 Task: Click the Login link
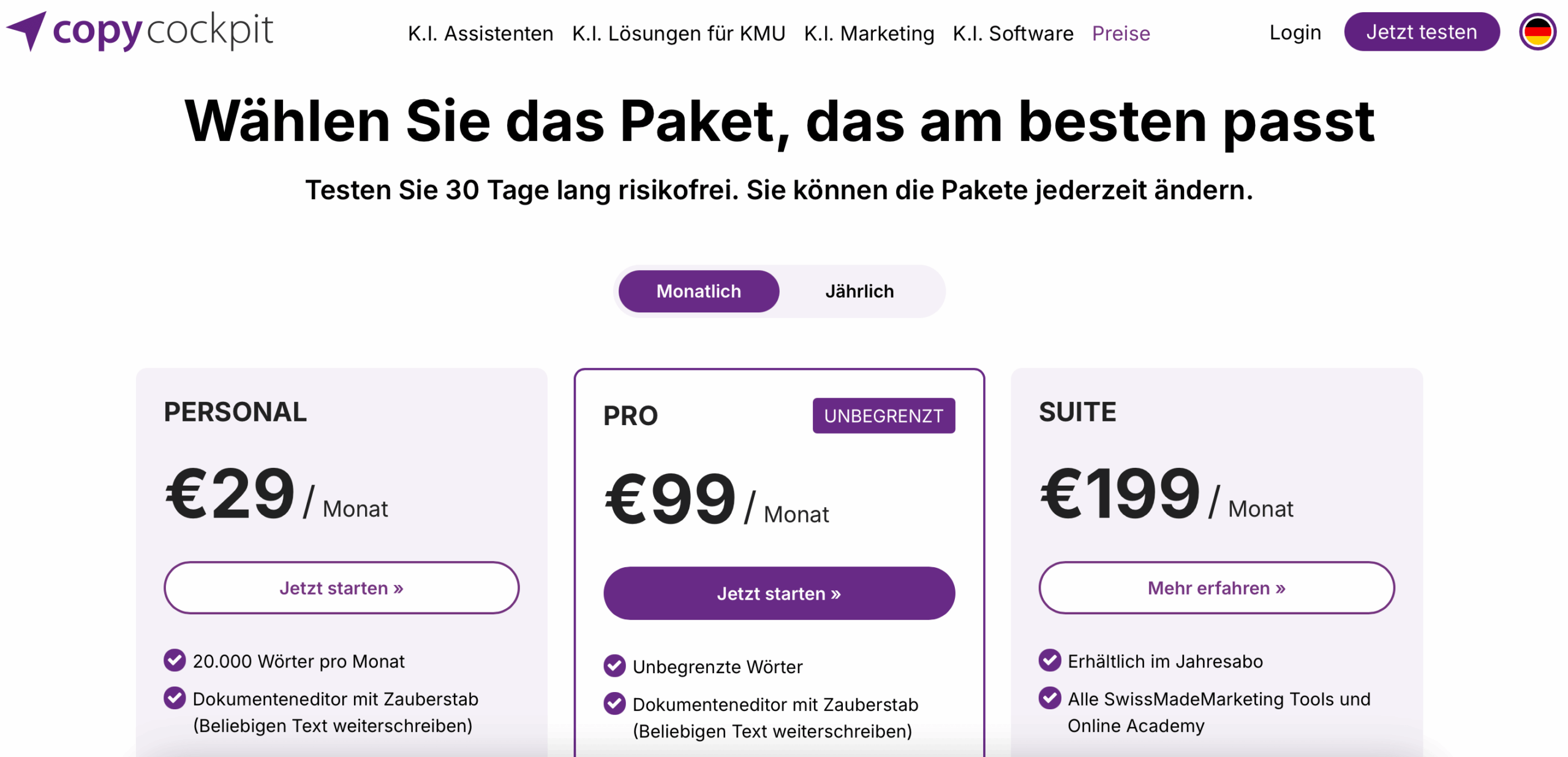1294,32
